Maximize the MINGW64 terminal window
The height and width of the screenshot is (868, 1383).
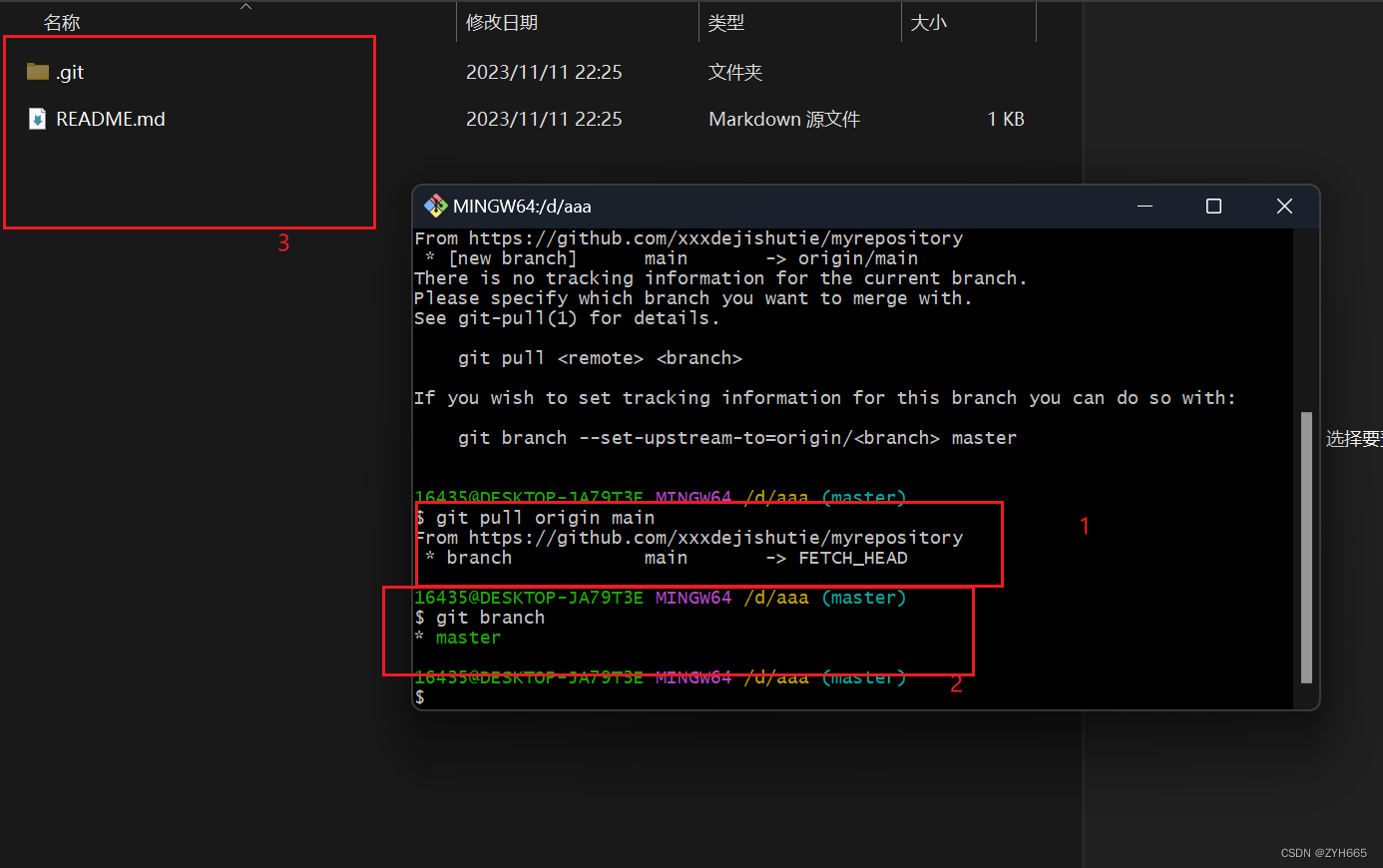coord(1213,206)
